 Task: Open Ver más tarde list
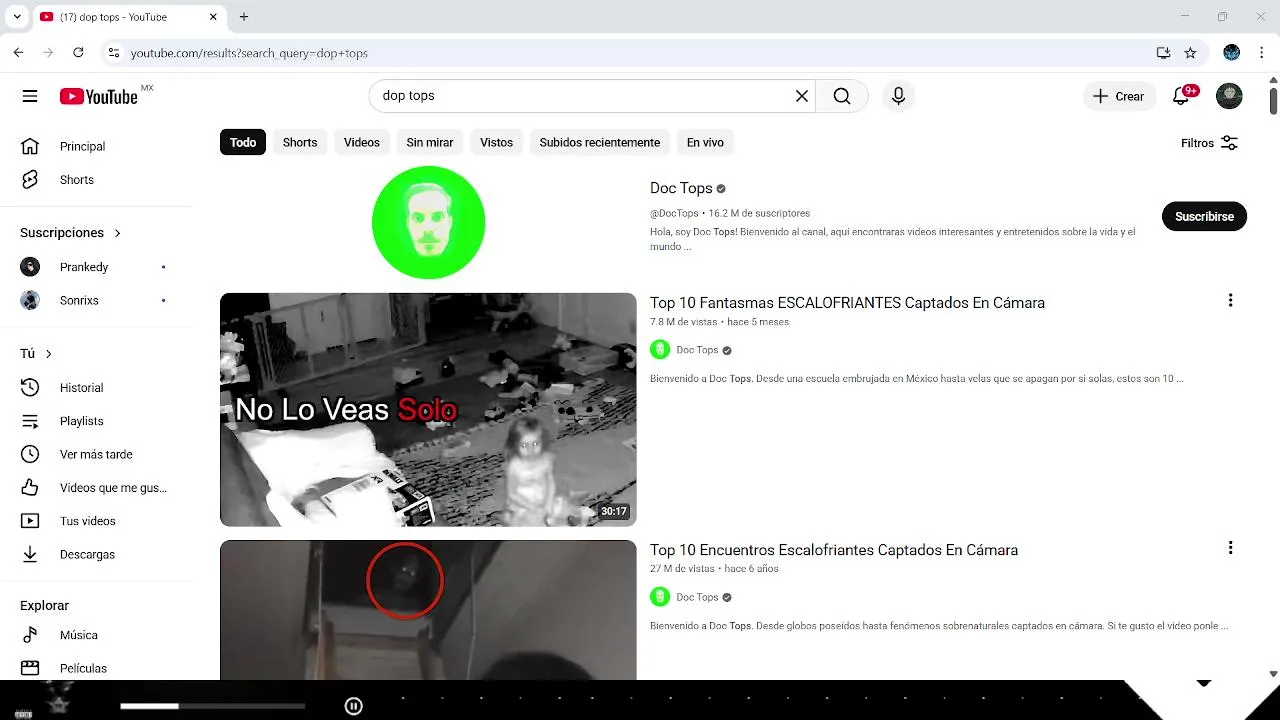pyautogui.click(x=96, y=454)
